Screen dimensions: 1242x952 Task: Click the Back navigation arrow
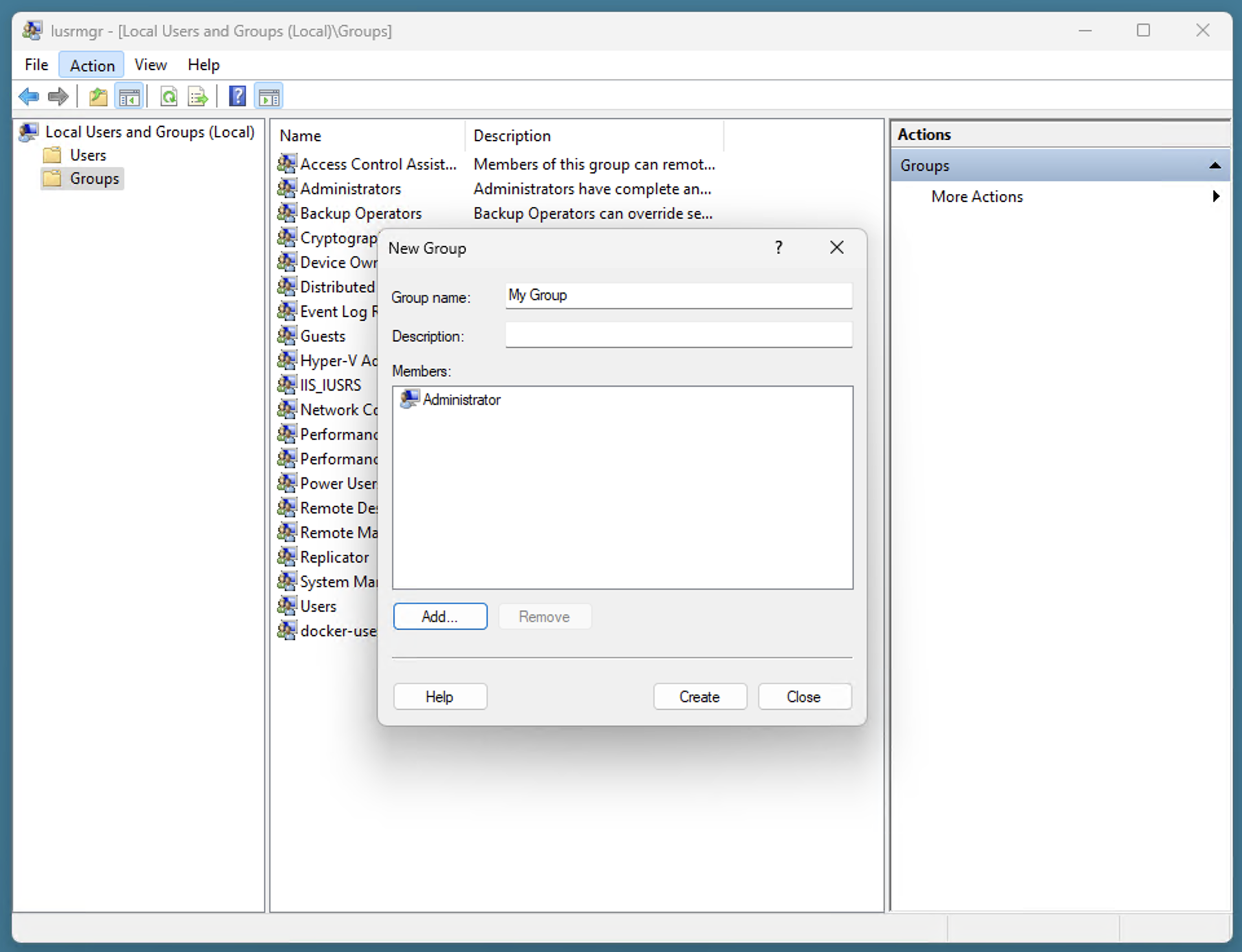(x=28, y=96)
